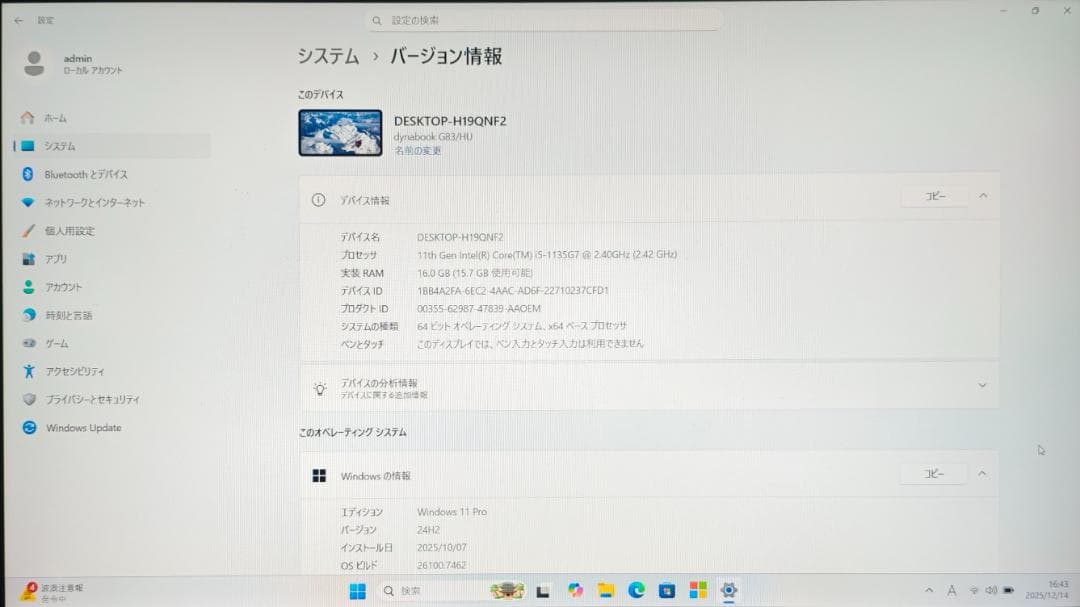Collapse the Windows の情報 section chevron

coord(981,473)
